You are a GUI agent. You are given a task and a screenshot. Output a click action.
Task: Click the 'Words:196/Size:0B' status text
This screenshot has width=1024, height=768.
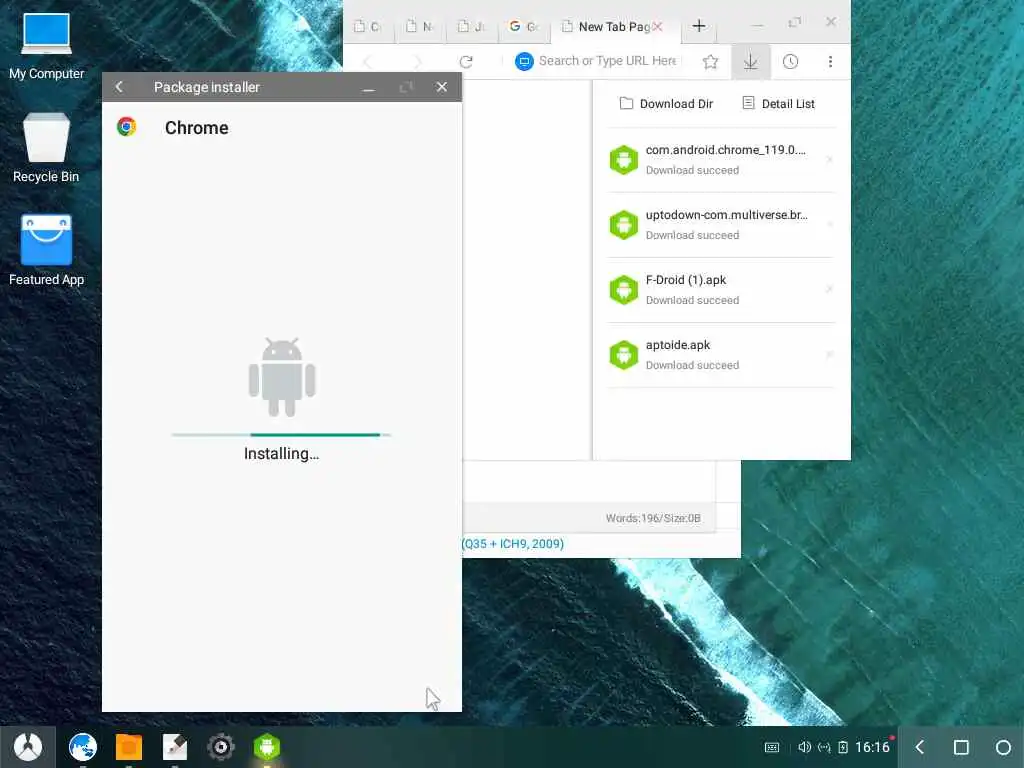pyautogui.click(x=653, y=518)
